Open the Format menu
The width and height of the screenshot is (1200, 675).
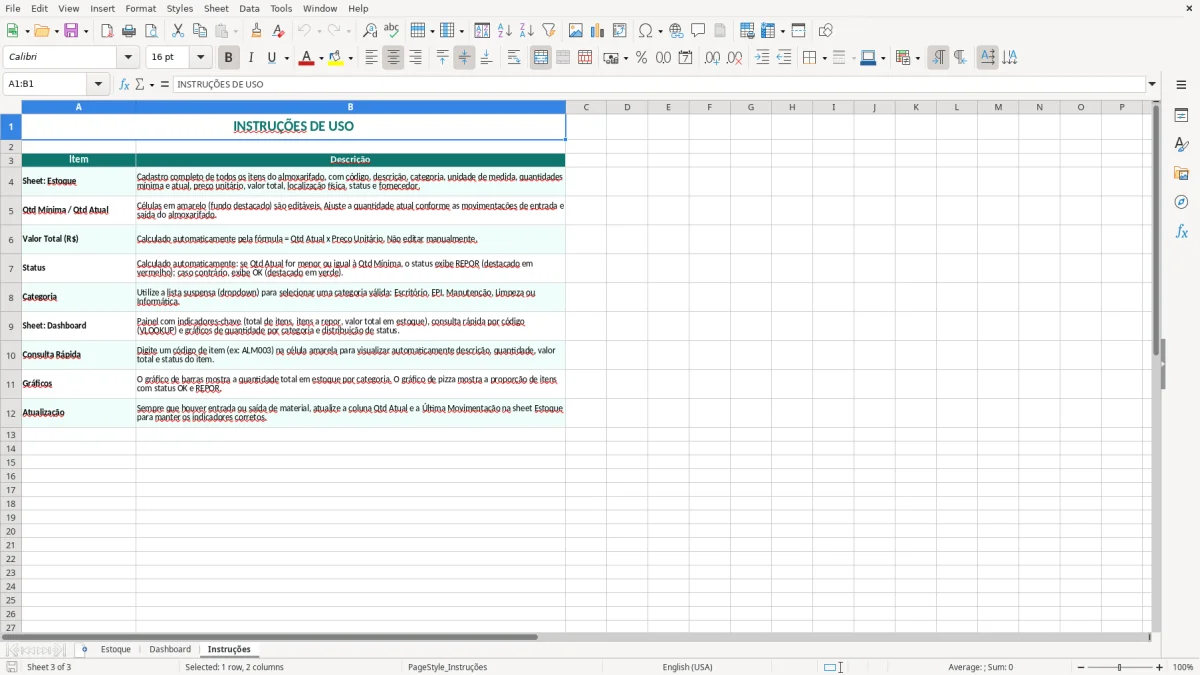(140, 8)
